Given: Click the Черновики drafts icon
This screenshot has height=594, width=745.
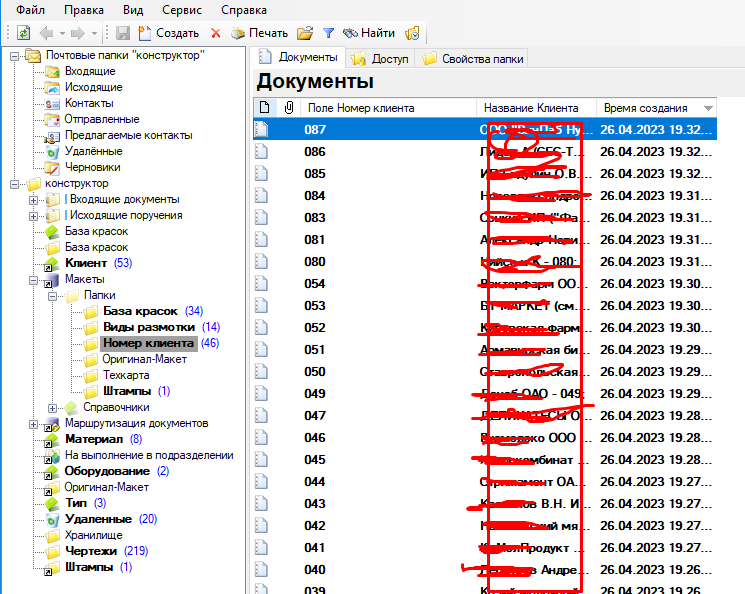Looking at the screenshot, I should [x=52, y=168].
